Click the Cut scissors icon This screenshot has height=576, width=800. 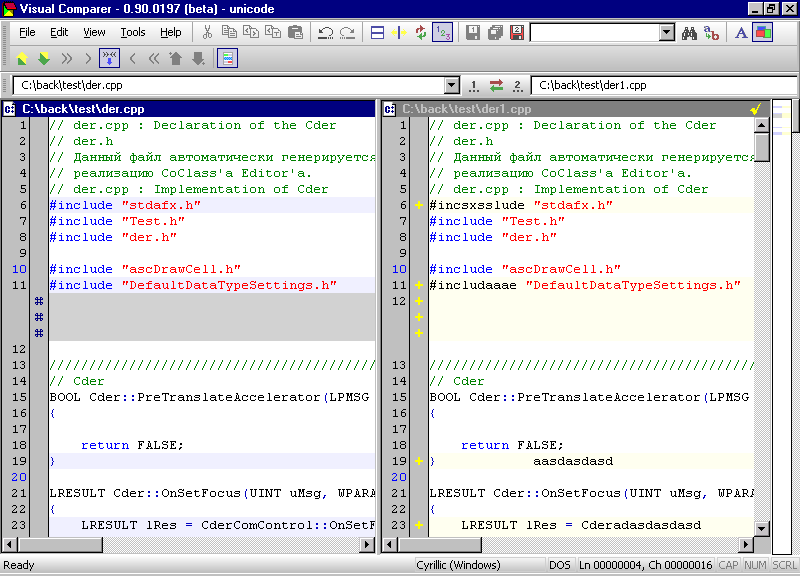208,32
